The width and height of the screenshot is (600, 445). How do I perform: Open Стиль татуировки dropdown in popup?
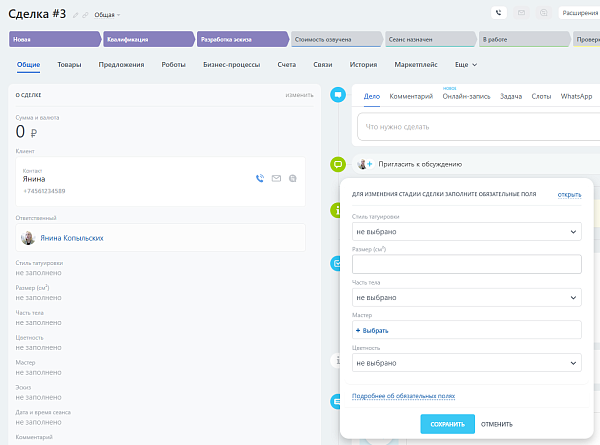pos(466,231)
